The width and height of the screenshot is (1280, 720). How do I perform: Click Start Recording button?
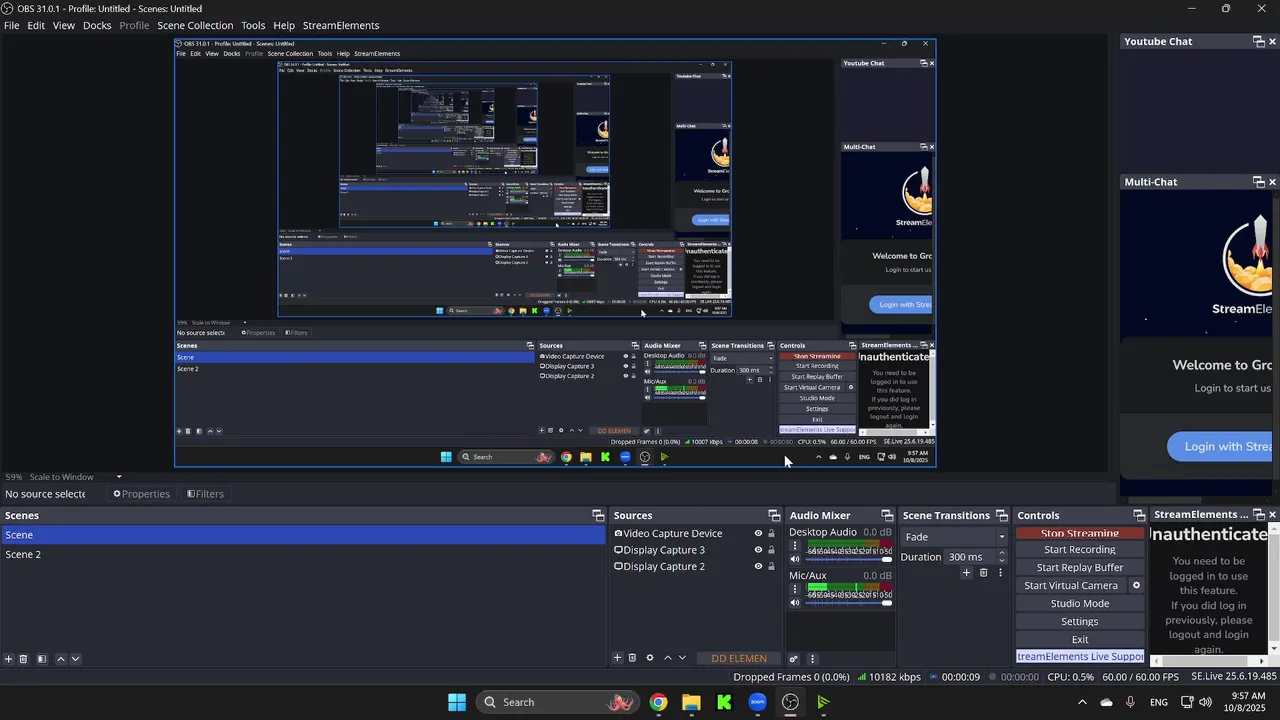point(1080,550)
